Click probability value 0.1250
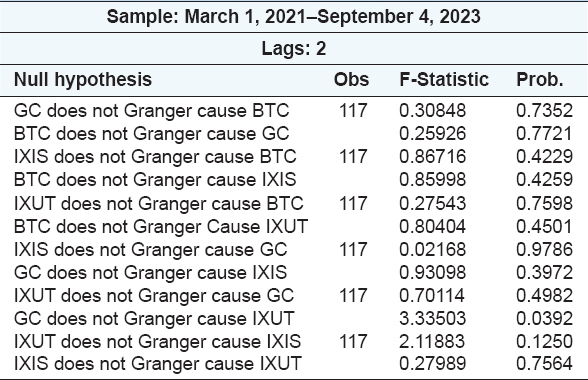Screen dimensions: 588x380 544,342
